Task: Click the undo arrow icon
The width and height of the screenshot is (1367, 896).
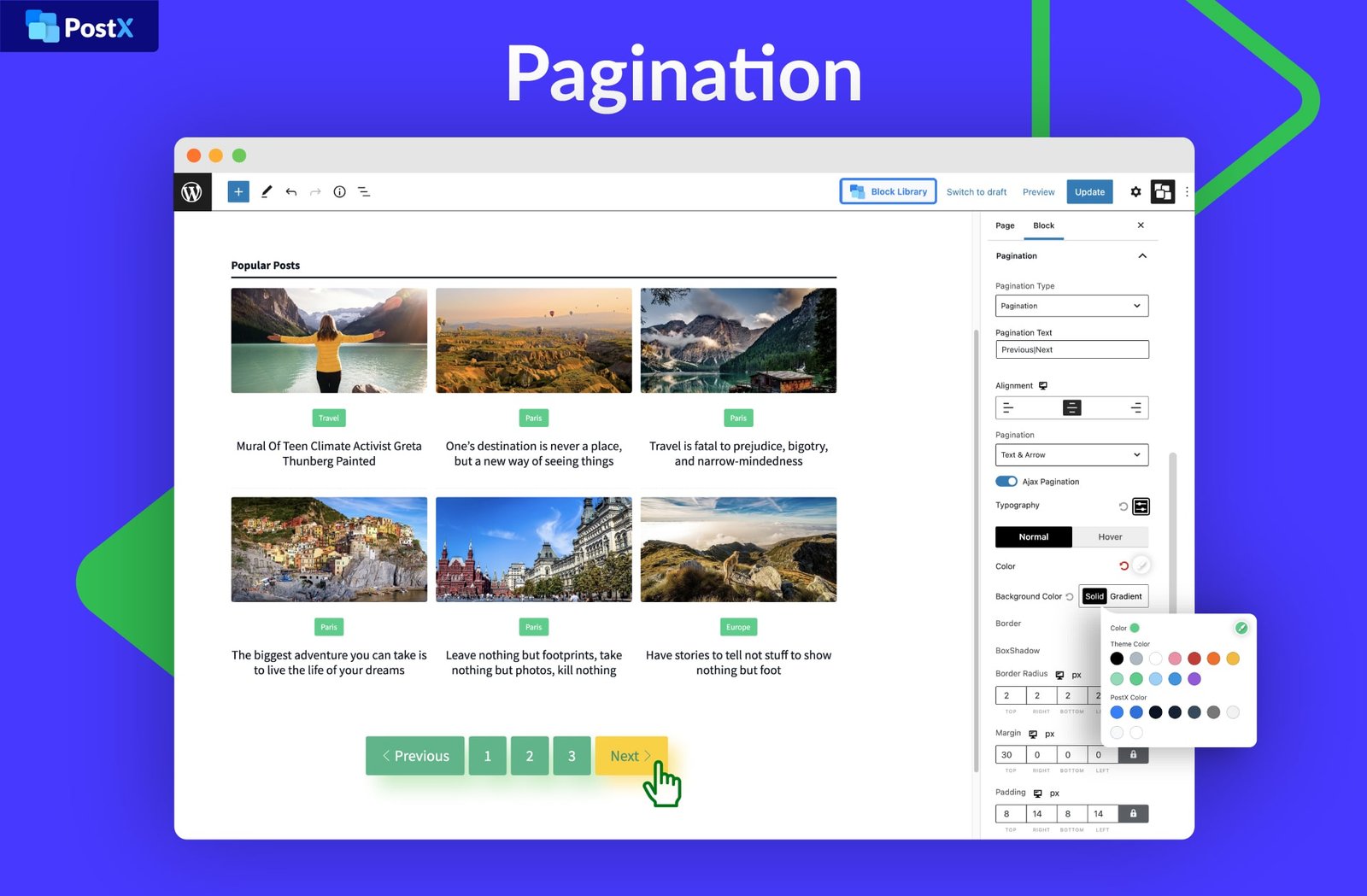Action: coord(291,192)
